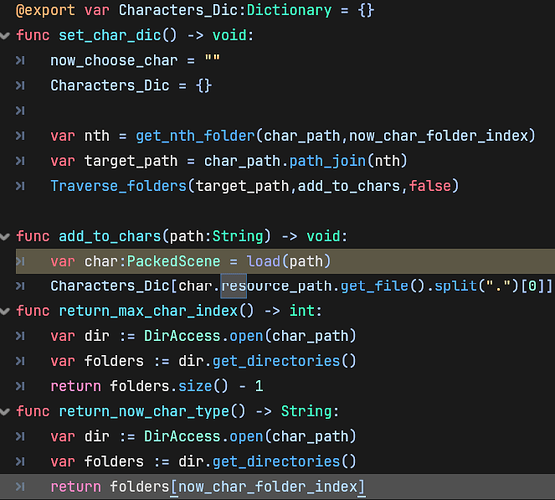Image resolution: width=555 pixels, height=500 pixels.
Task: Click DirAccess in return_max_char_index body
Action: tap(182, 336)
